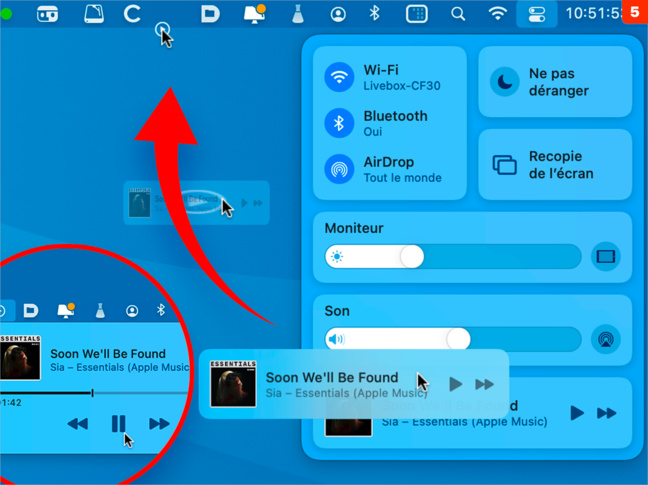This screenshot has width=648, height=485.
Task: Rewind the track in the magnified player
Action: coord(77,423)
